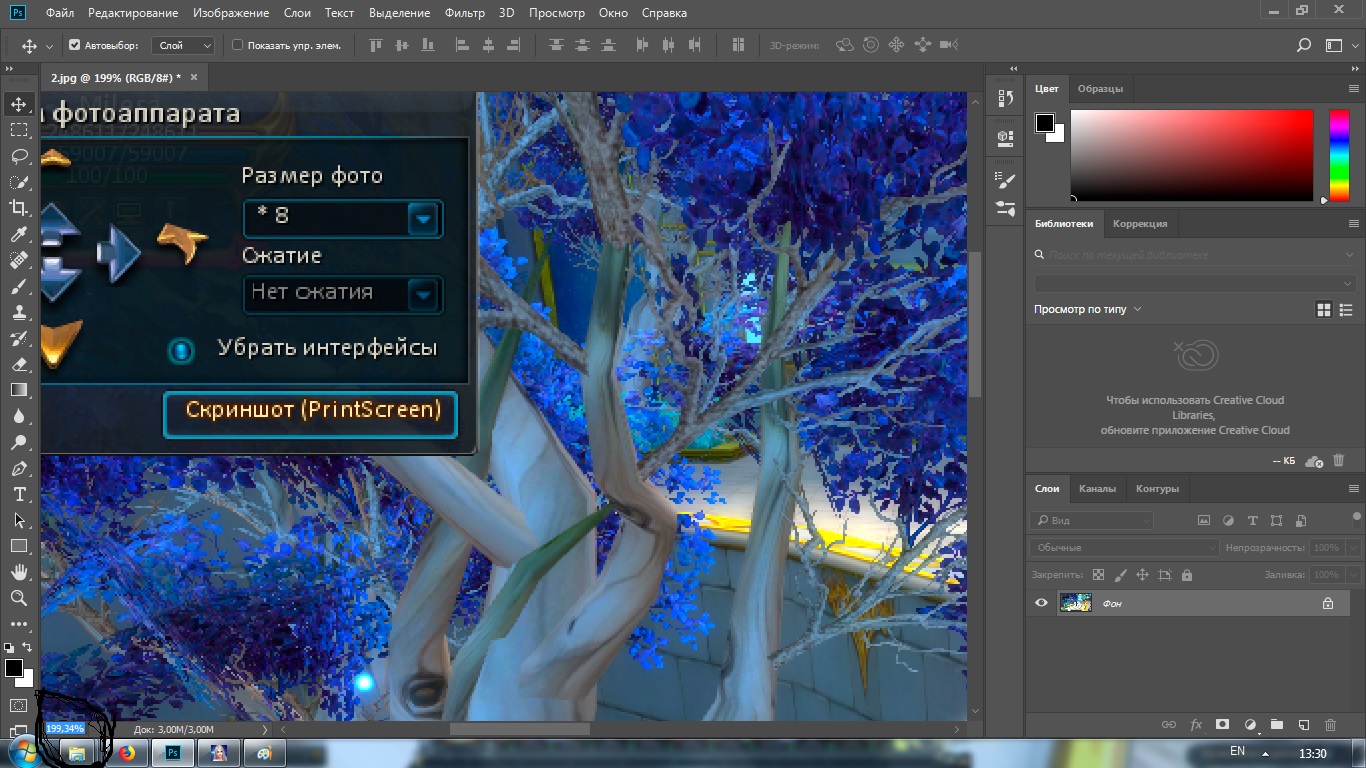Click the Eraser tool
The height and width of the screenshot is (768, 1366).
19,364
